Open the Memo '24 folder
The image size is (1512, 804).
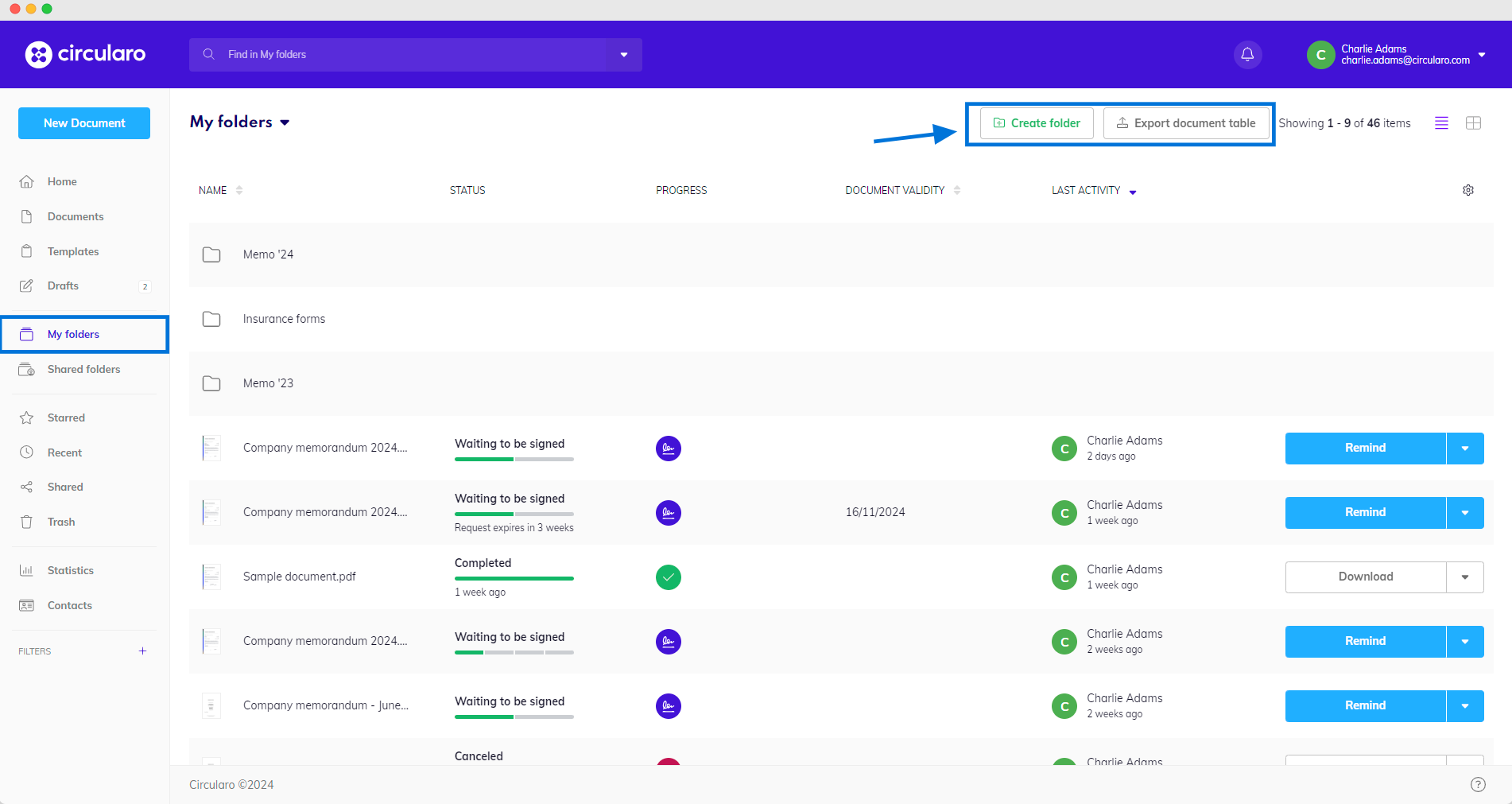[x=268, y=254]
